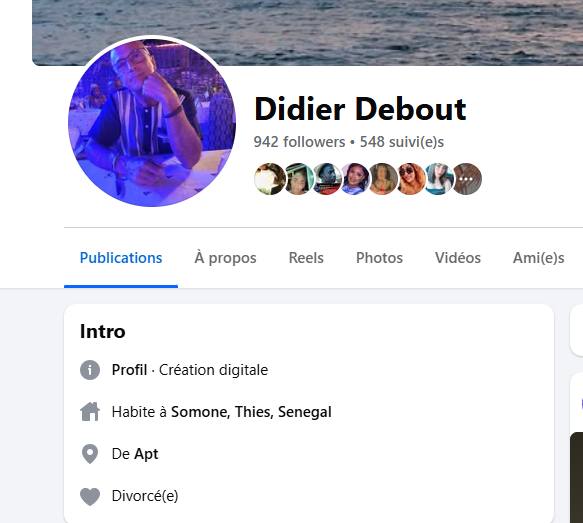
Task: Click the location pin icon beside De Apt
Action: tap(90, 454)
